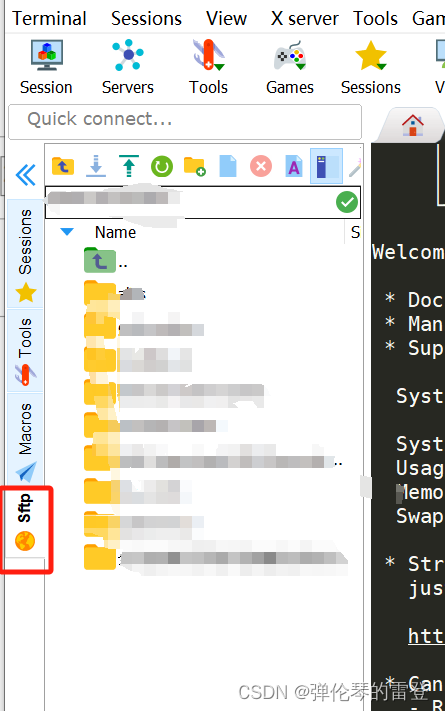Screen dimensions: 445x711
Task: Refresh the SFTP folder with the green circular icon
Action: pyautogui.click(x=162, y=166)
